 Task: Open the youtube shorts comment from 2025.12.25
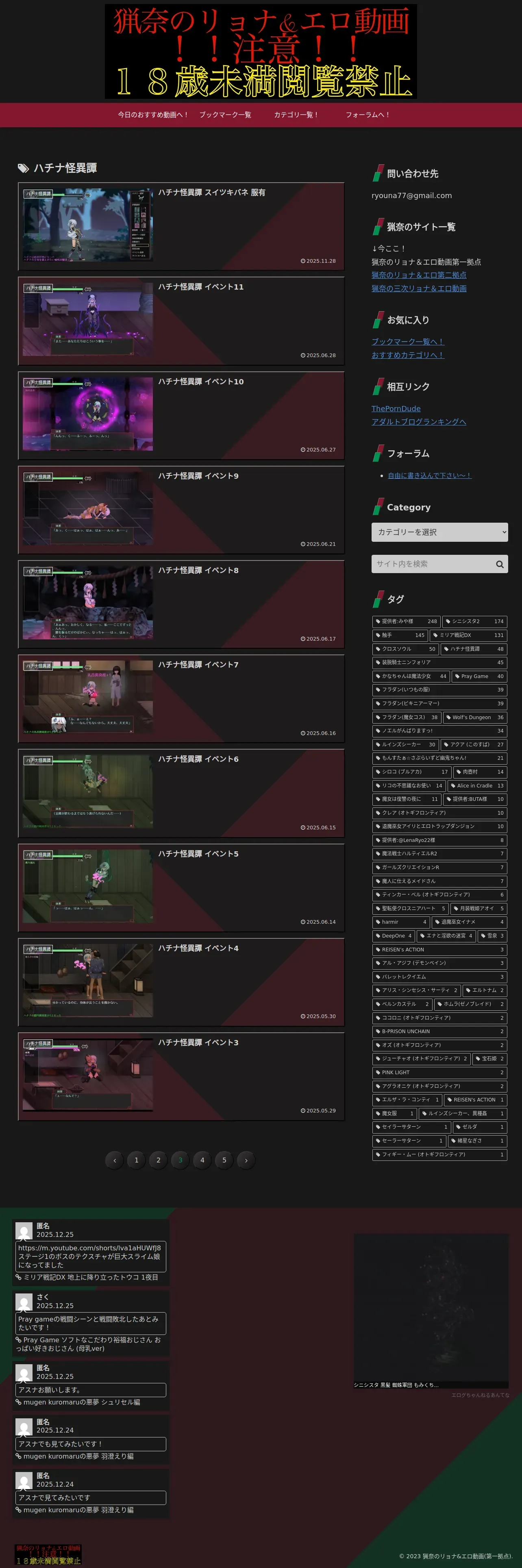click(x=90, y=1256)
